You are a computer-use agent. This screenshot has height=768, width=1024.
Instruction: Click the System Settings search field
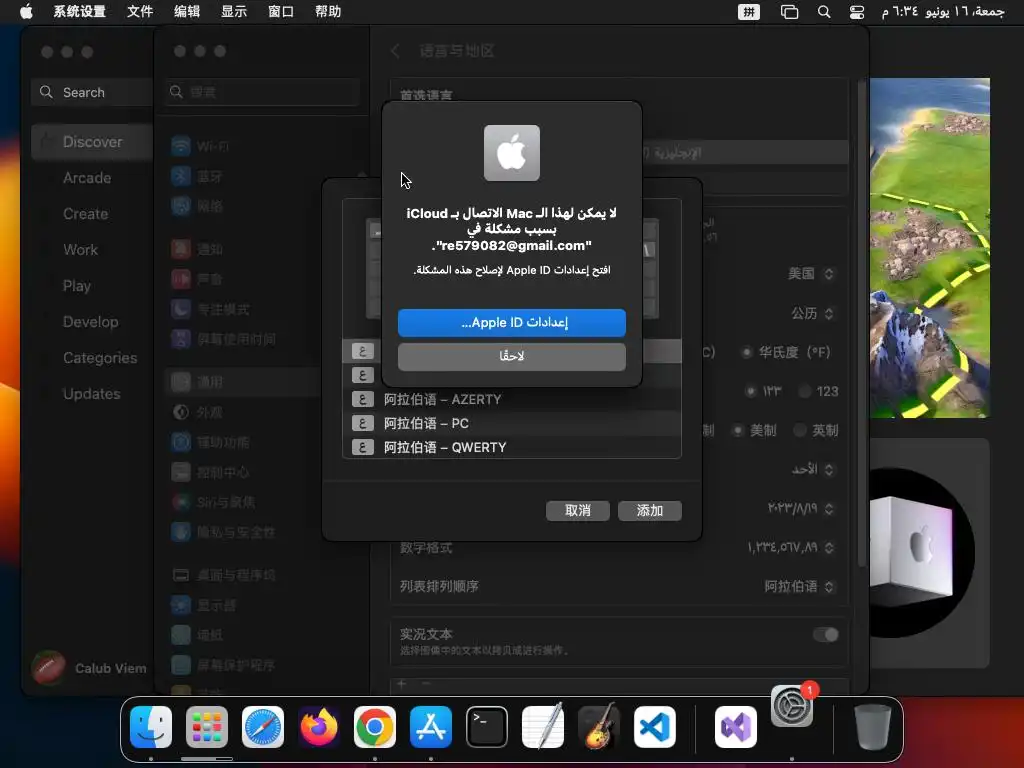[261, 91]
